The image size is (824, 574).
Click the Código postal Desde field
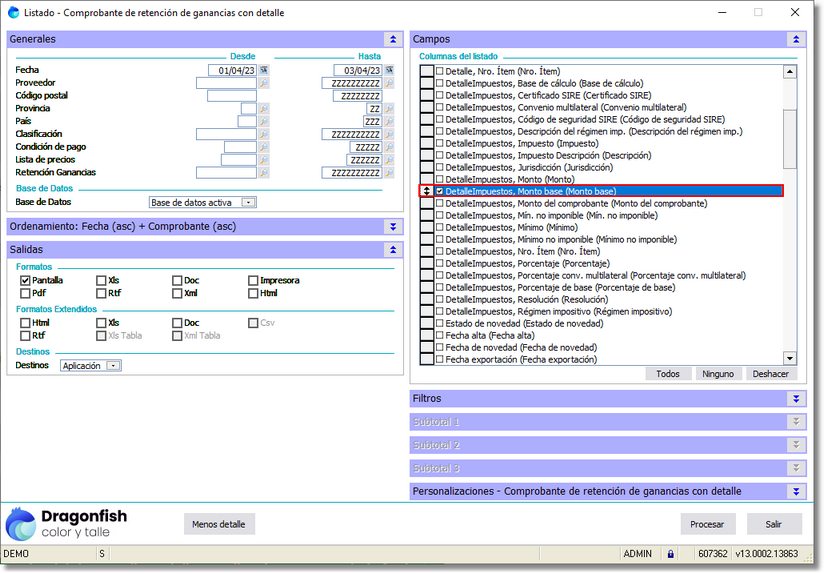click(x=232, y=96)
